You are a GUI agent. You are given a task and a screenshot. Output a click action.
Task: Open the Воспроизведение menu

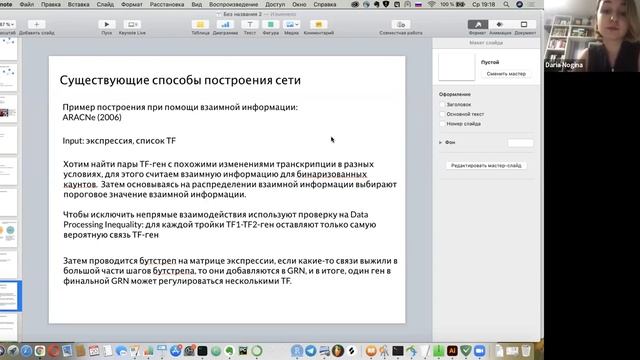233,4
